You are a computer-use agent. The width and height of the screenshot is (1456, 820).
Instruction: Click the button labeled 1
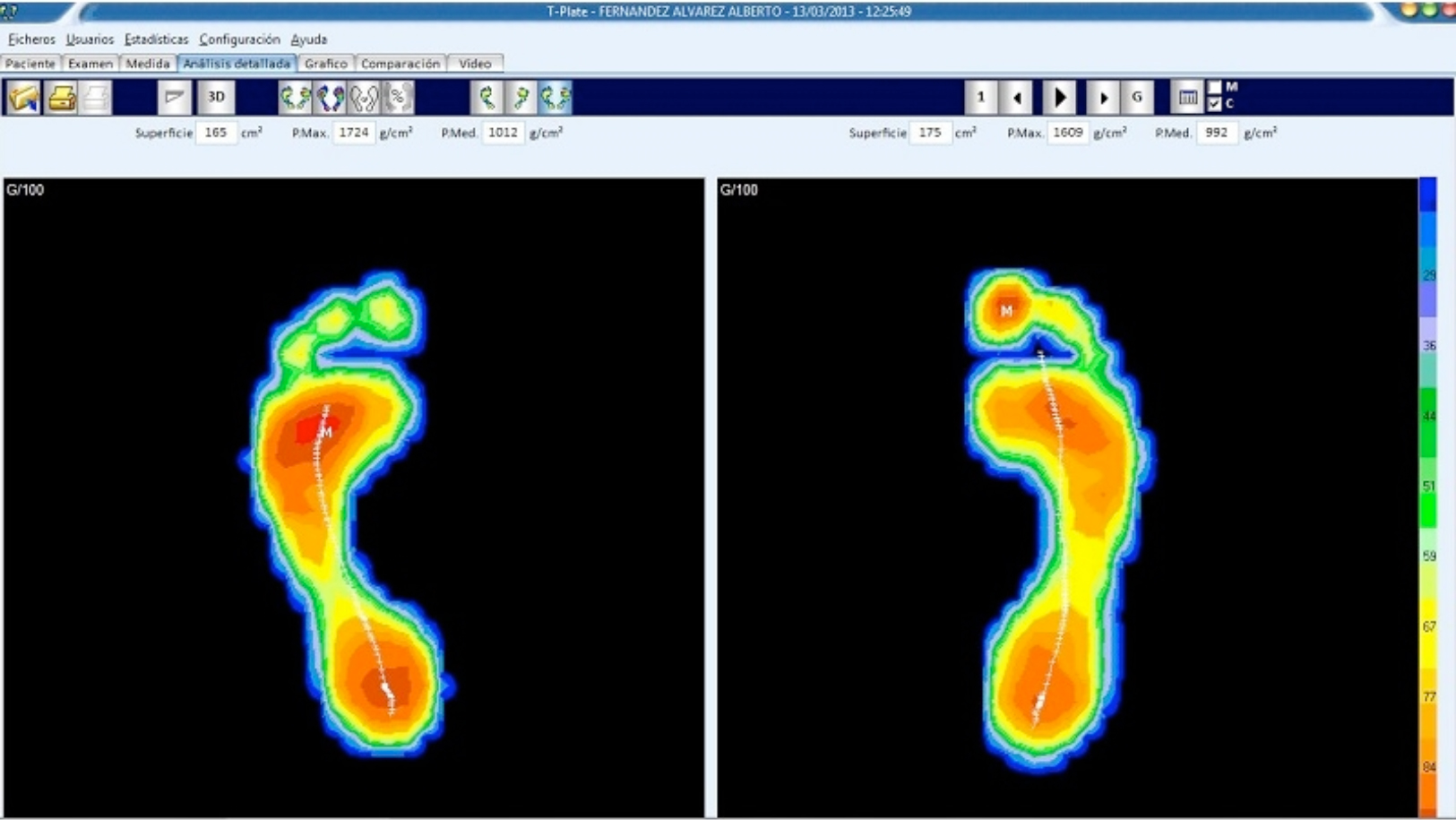pyautogui.click(x=981, y=97)
